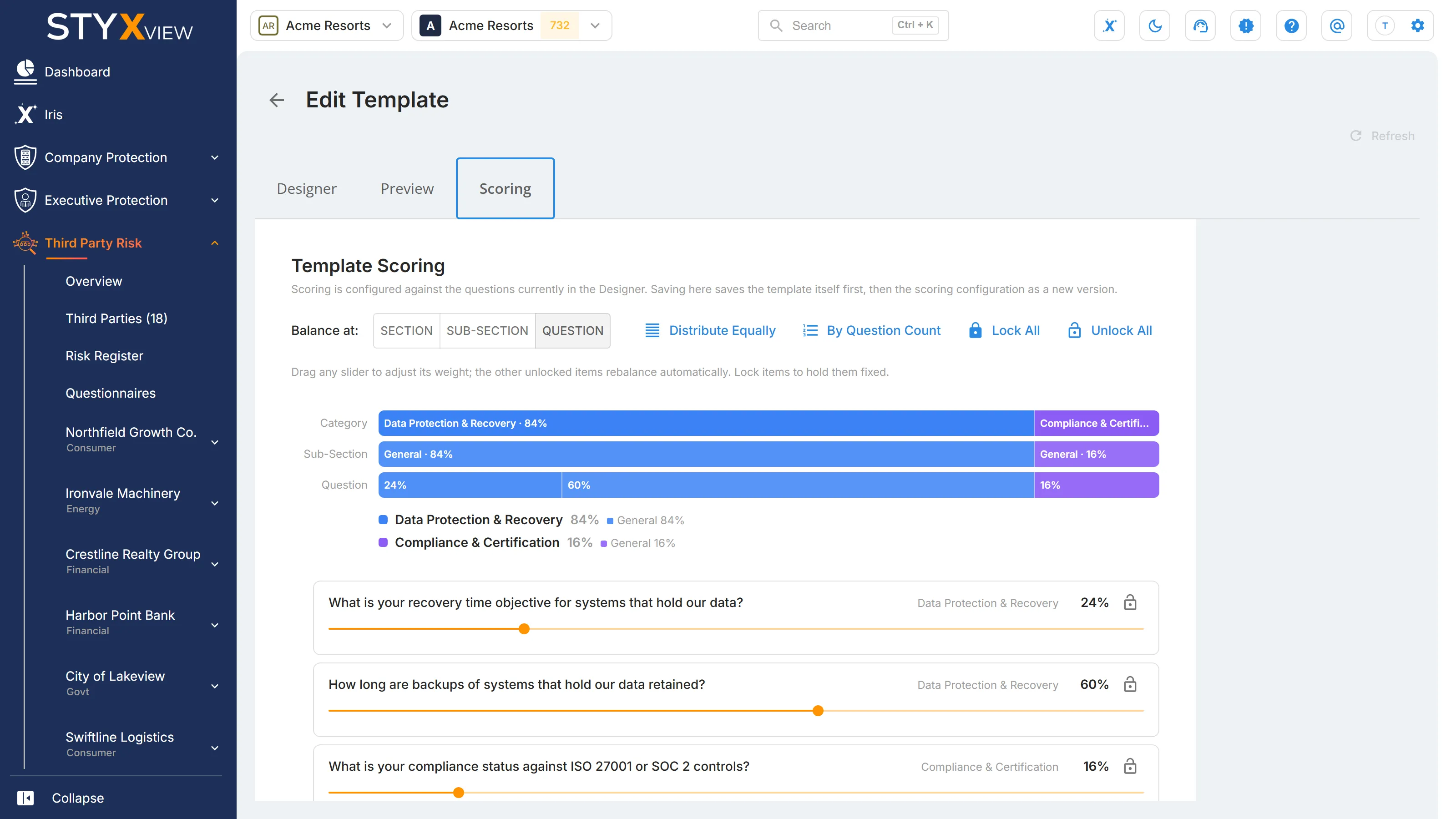Open the mentions at-sign icon

click(x=1337, y=25)
